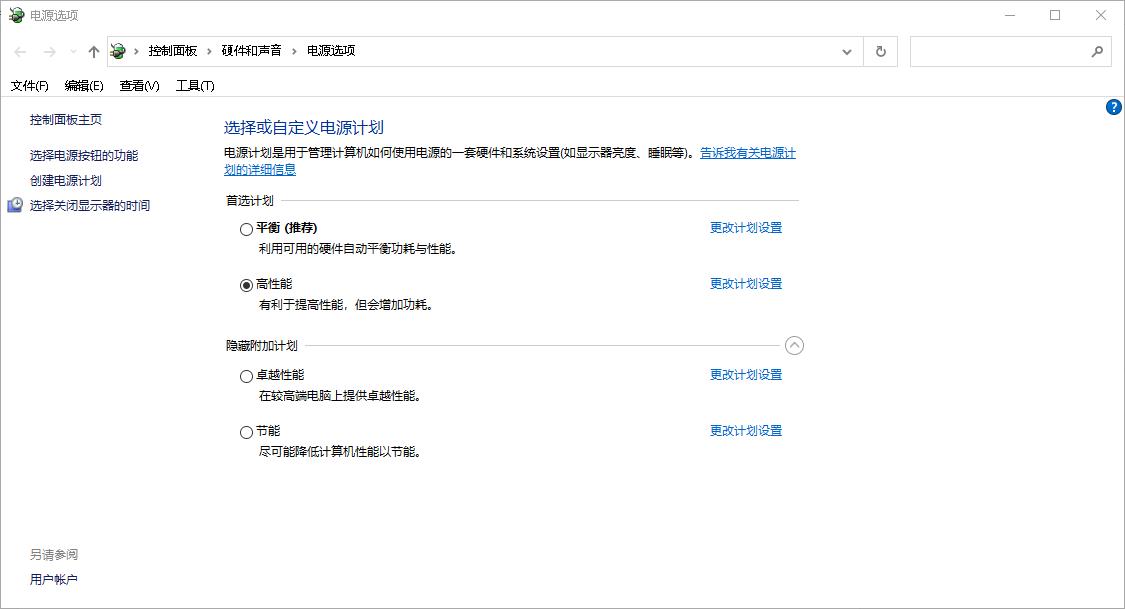Click the back navigation arrow
The image size is (1125, 609).
coord(19,51)
